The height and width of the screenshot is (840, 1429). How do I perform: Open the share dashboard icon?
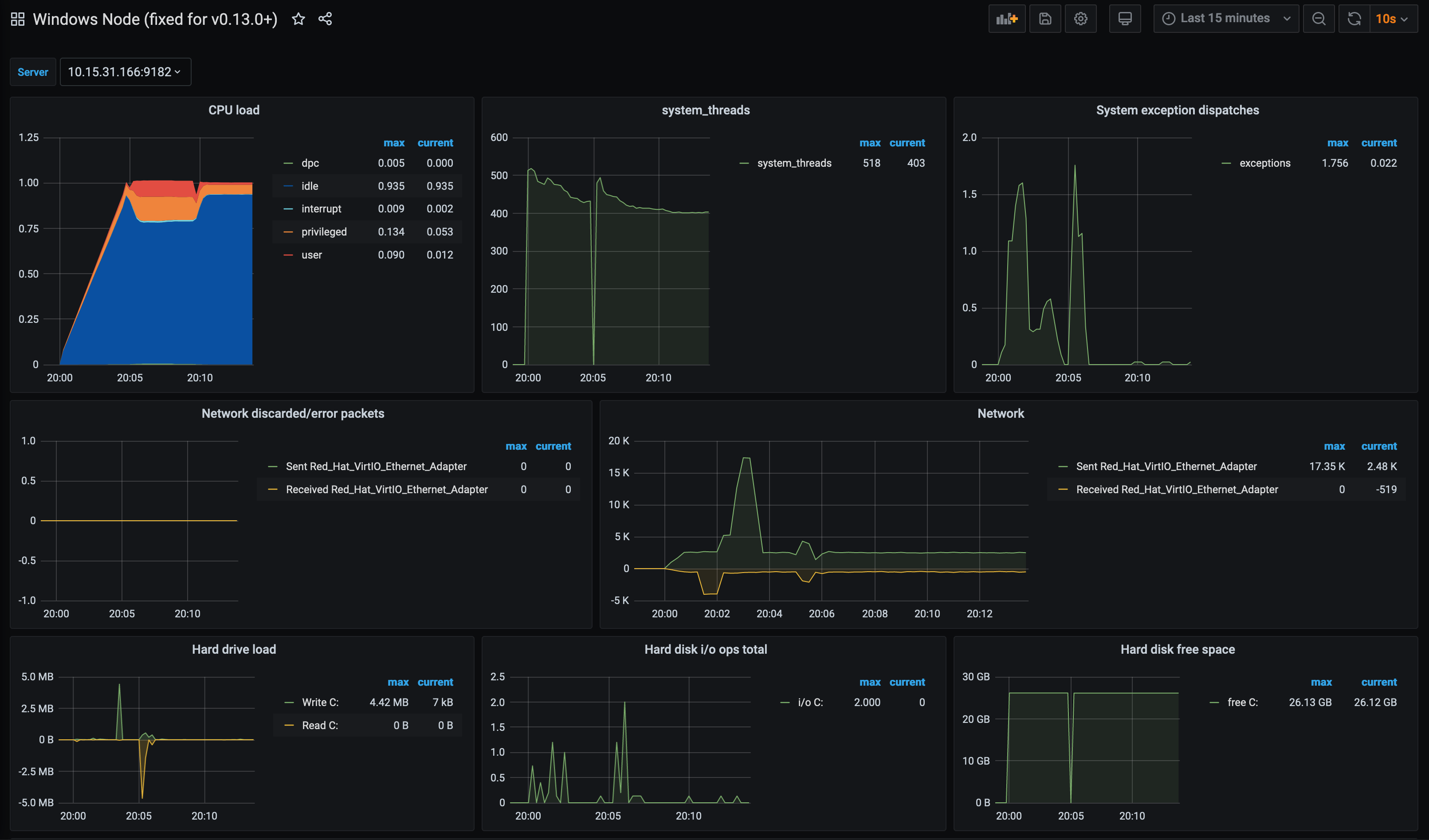point(326,18)
